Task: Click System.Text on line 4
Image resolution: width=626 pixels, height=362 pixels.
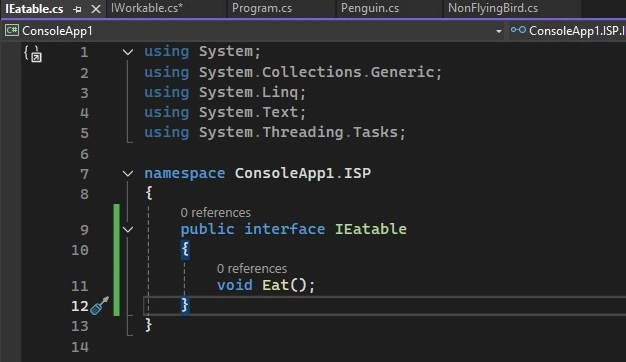Action: 248,113
